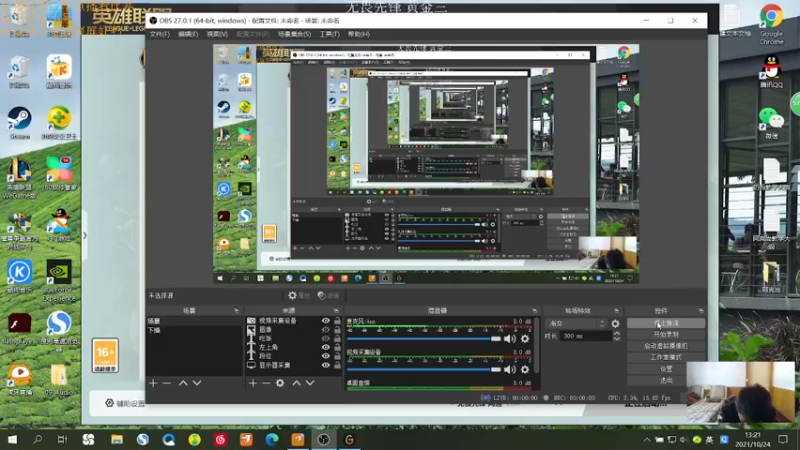Screen dimensions: 800x450
Task: Remove the selected scene with the minus icon
Action: 166,383
